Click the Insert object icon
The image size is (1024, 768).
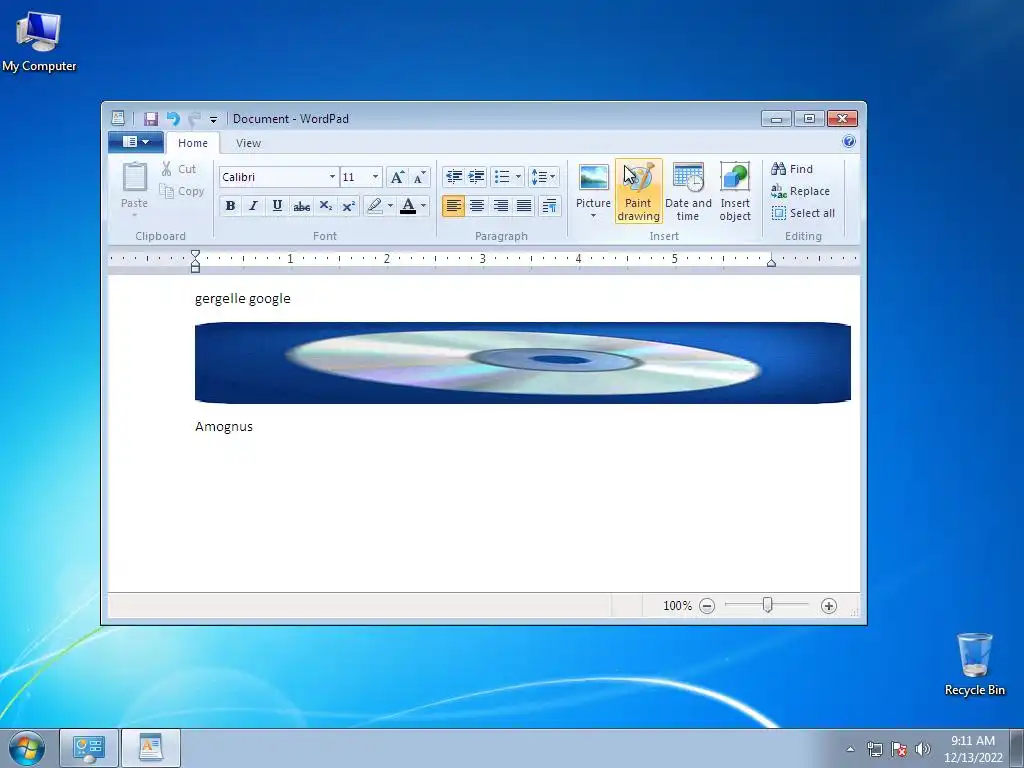(x=735, y=191)
